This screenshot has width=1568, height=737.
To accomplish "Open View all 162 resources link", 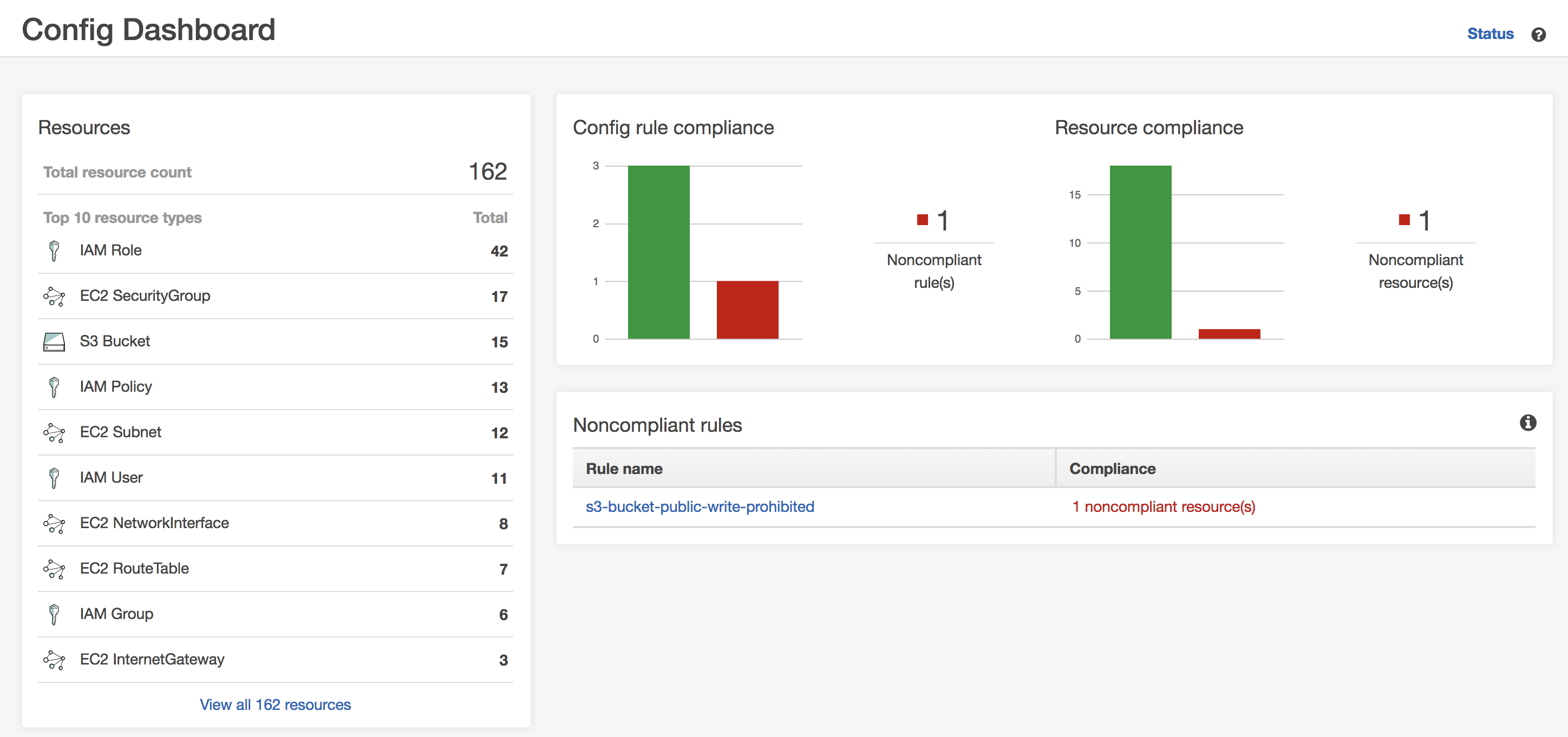I will pyautogui.click(x=275, y=705).
